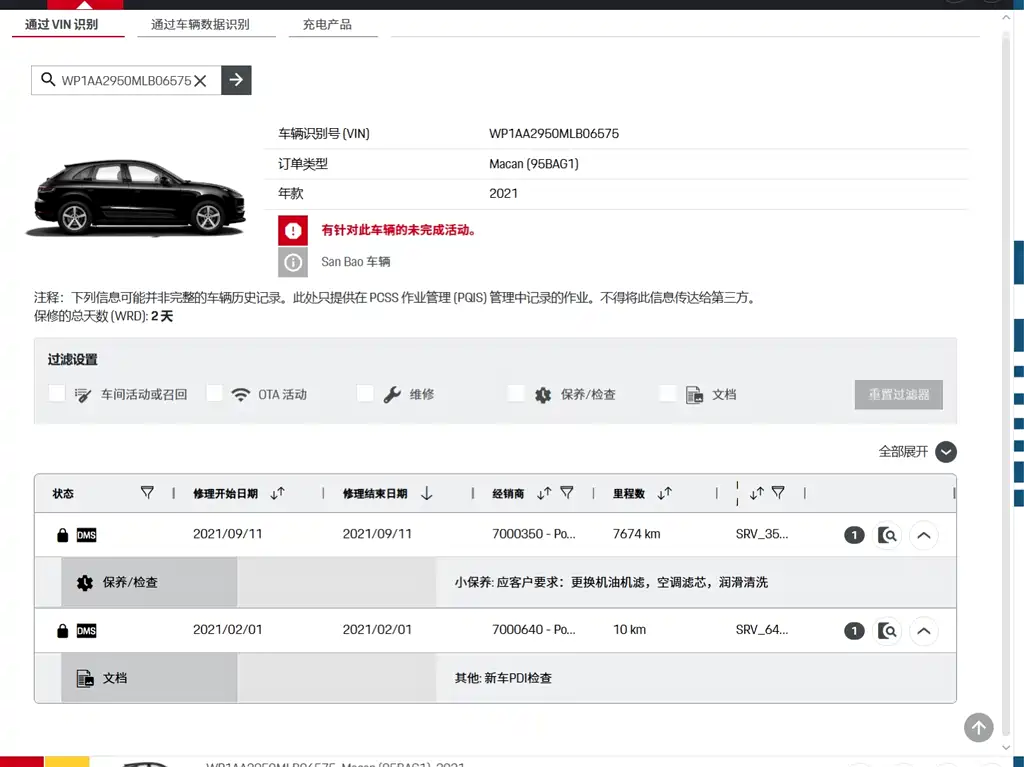Click the DMS badge on 2021/02/01 row
Screen dimensions: 1024x767
[86, 630]
